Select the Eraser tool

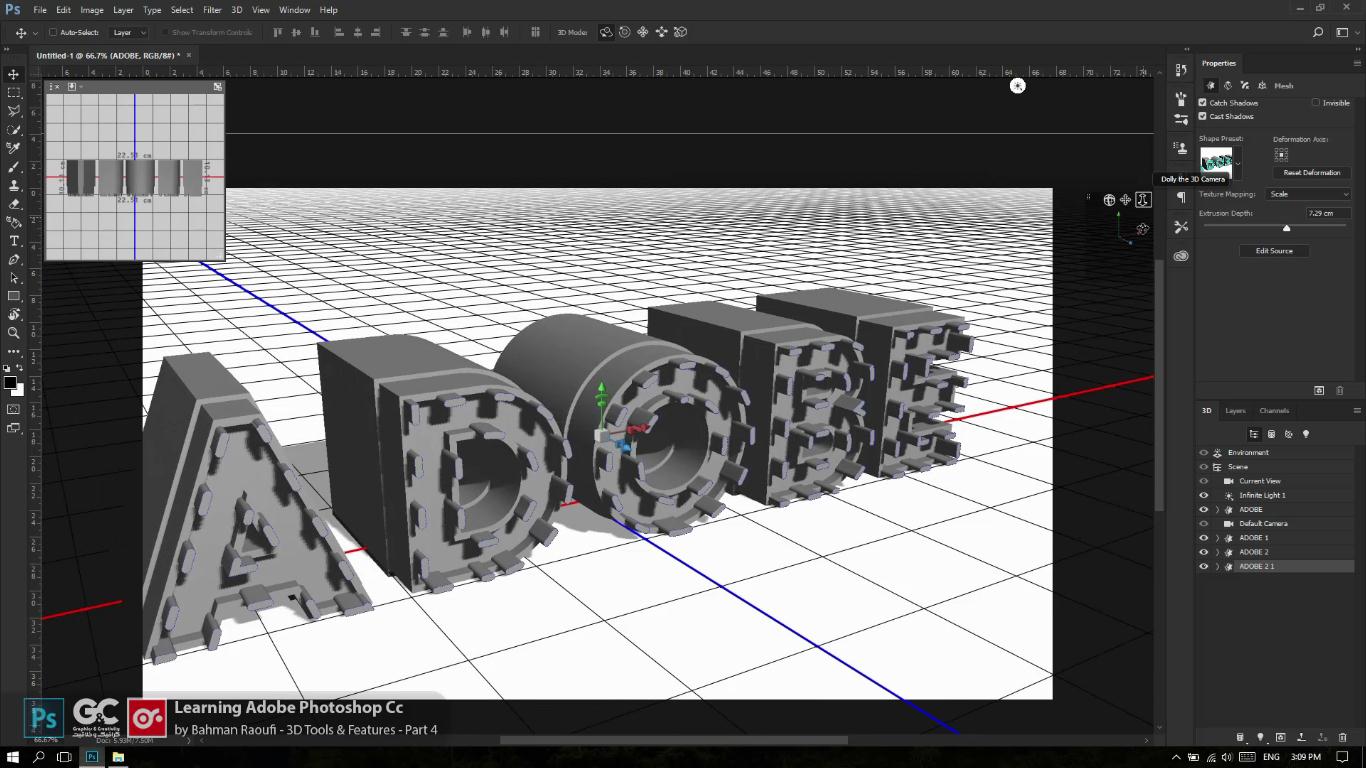[14, 204]
